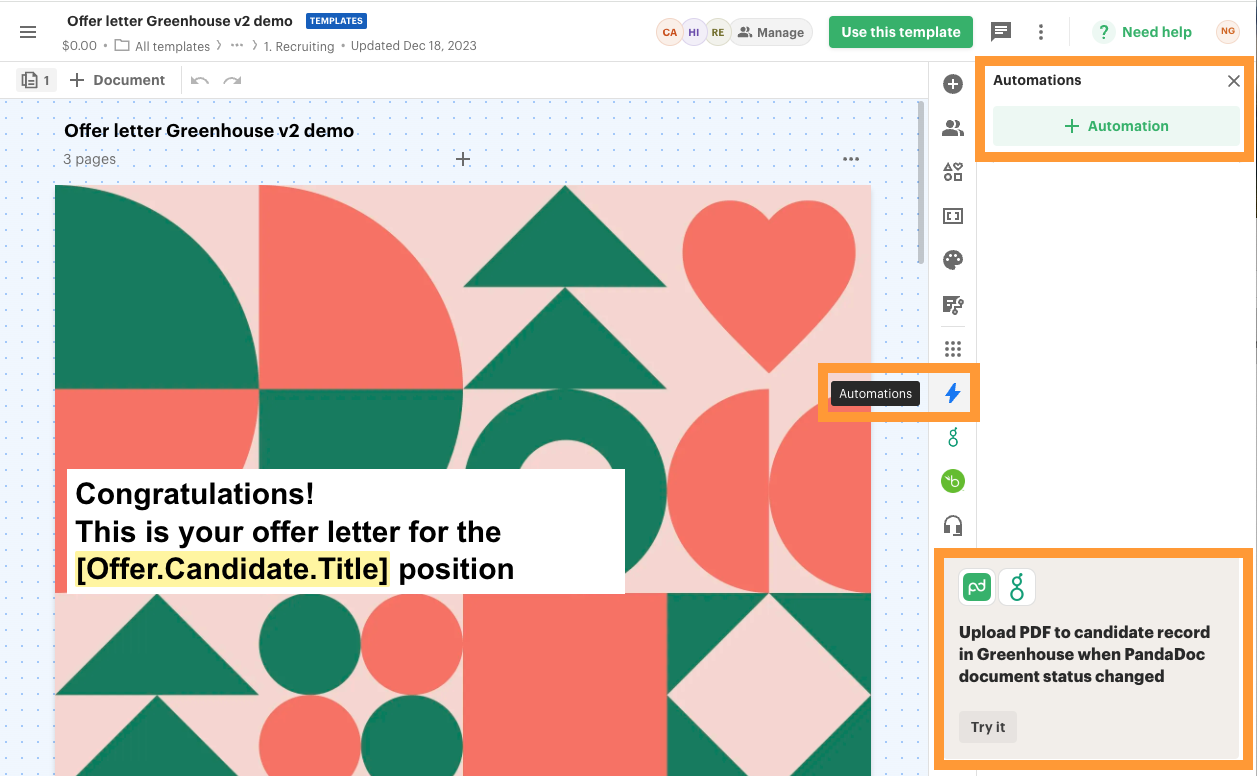Open the three-dot menu near Need help
The height and width of the screenshot is (776, 1257).
[x=1041, y=31]
